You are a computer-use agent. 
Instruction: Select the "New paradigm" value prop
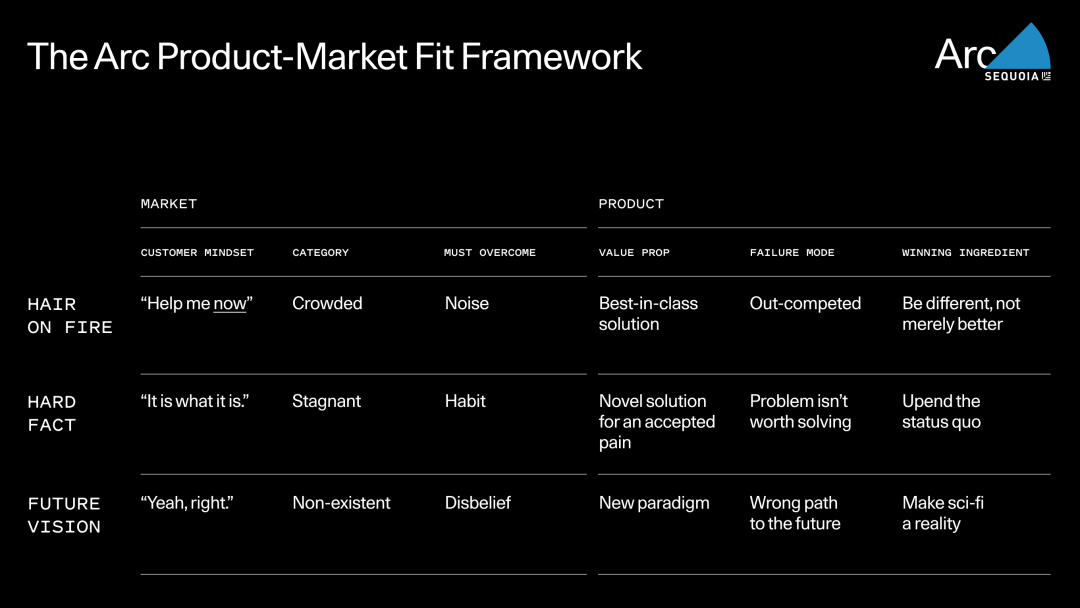tap(654, 503)
